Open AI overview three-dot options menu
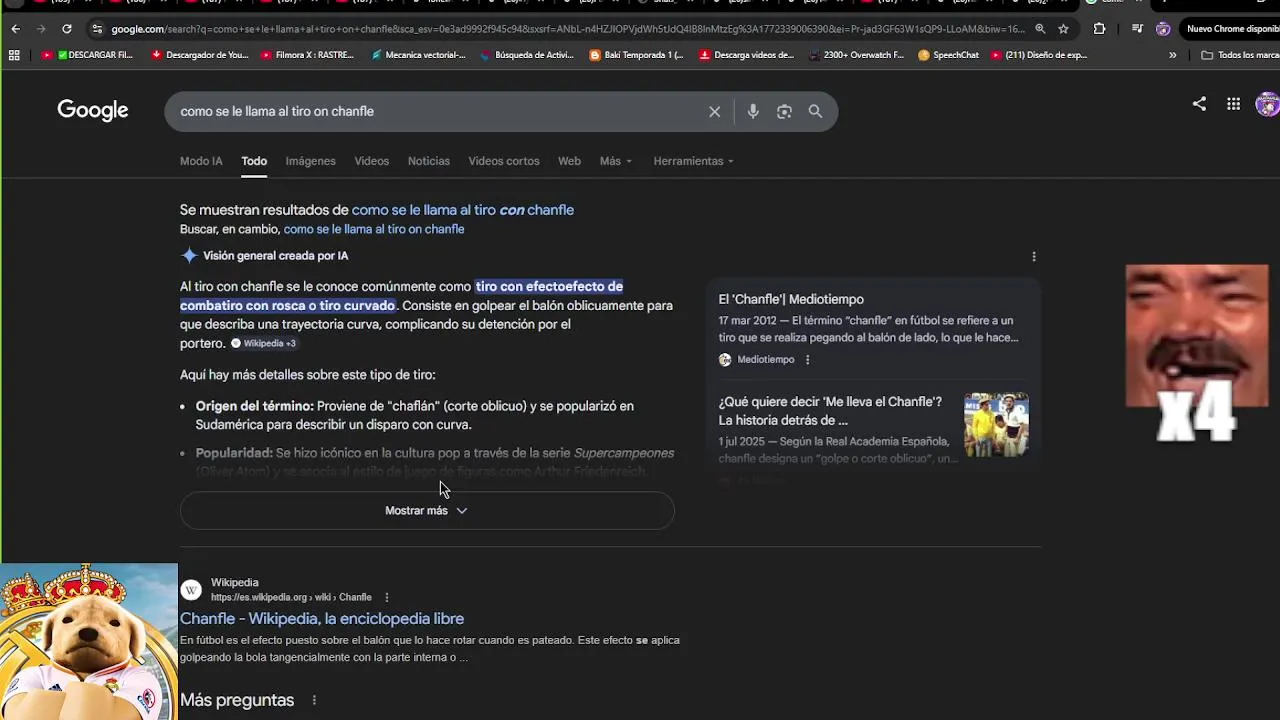The width and height of the screenshot is (1280, 720). (1034, 257)
